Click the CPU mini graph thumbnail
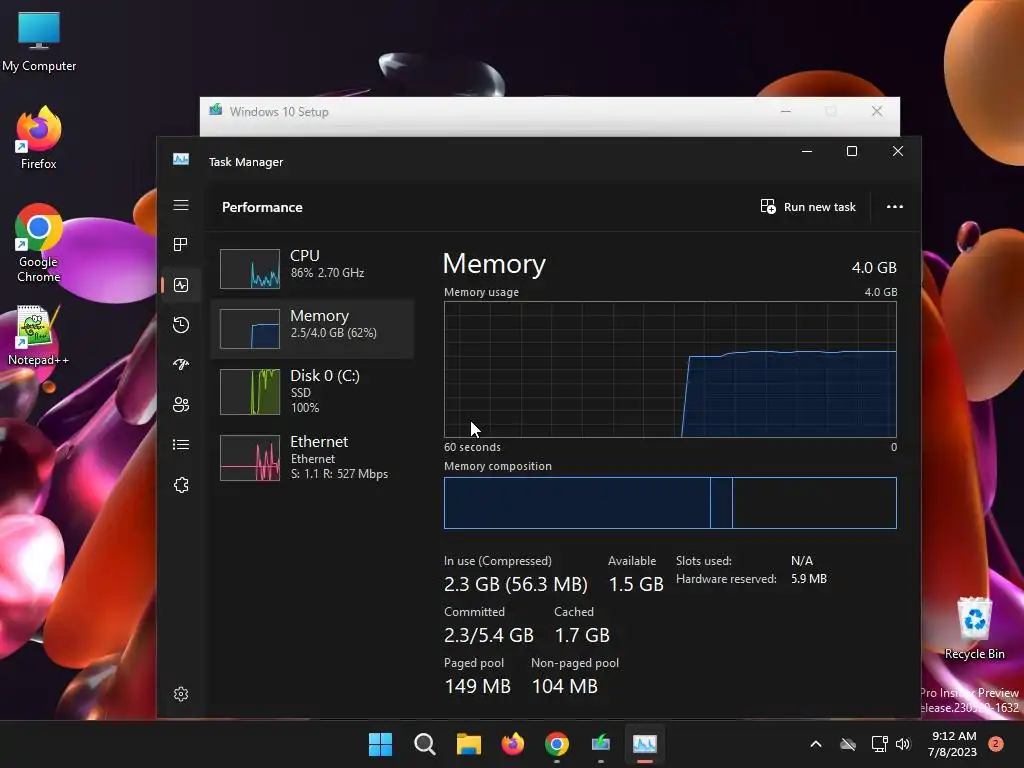The image size is (1024, 768). (249, 268)
